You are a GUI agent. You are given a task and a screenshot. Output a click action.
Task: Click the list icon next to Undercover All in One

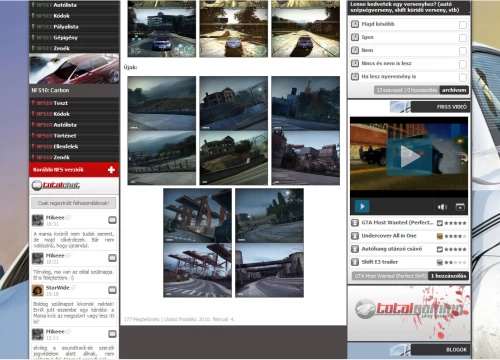tap(355, 236)
